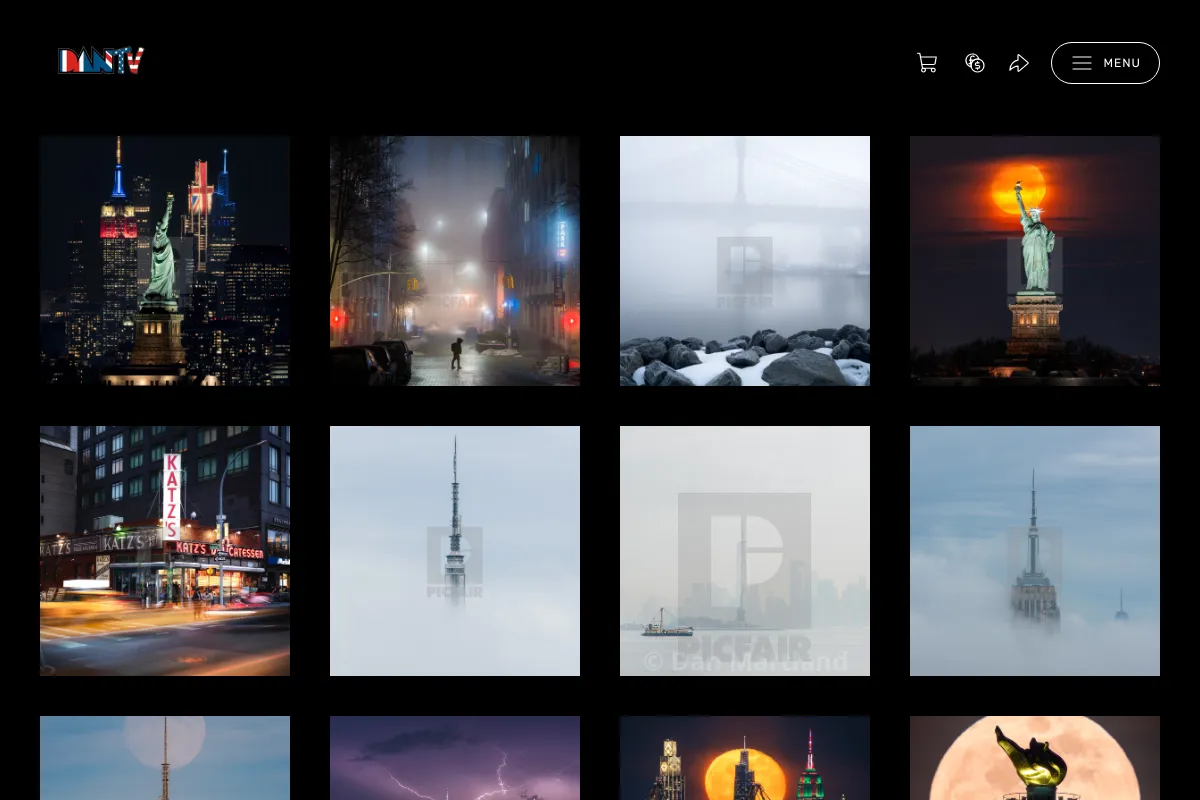Click the DANTV logo

click(x=101, y=61)
